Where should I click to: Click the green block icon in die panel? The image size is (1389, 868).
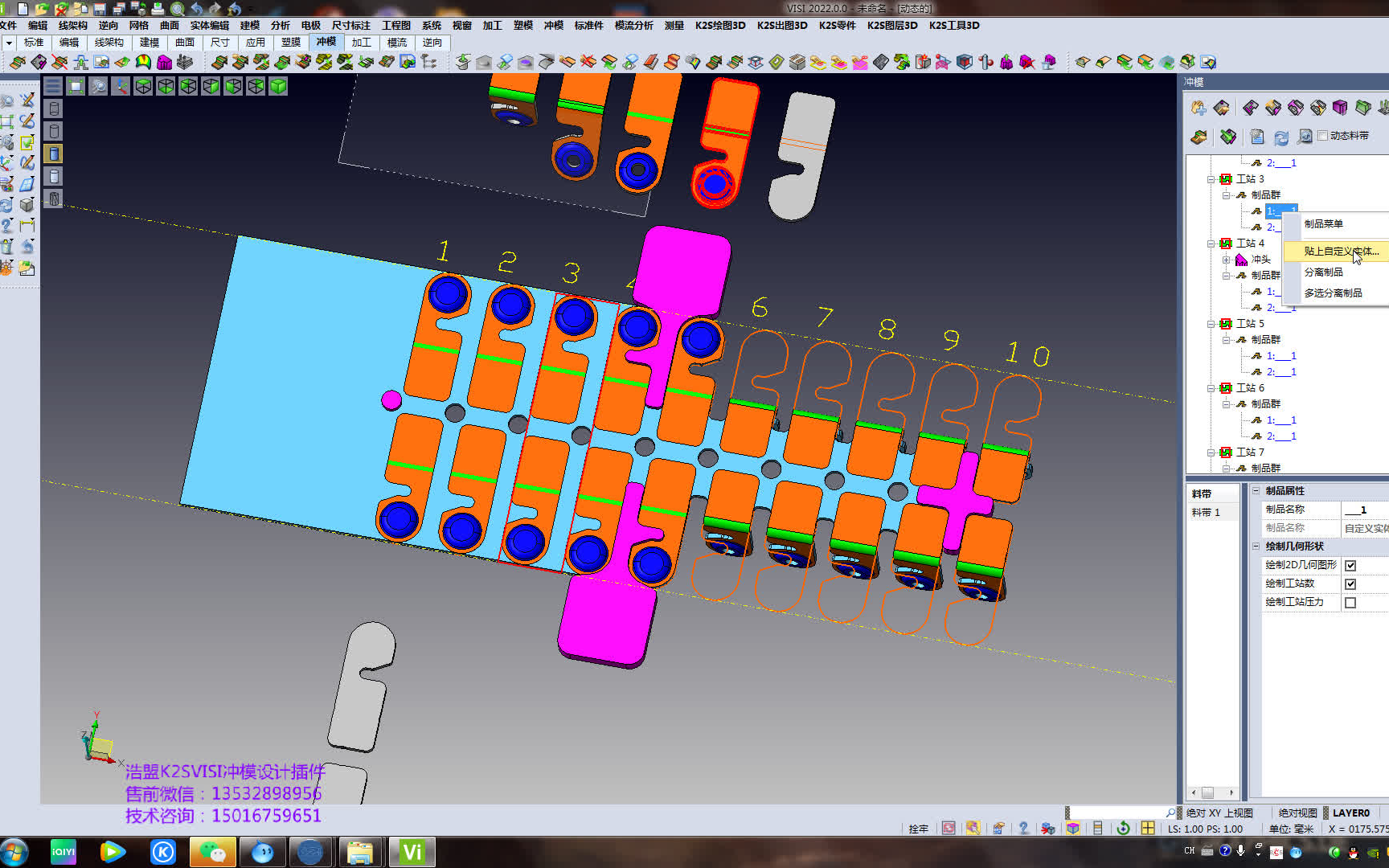coord(1362,108)
